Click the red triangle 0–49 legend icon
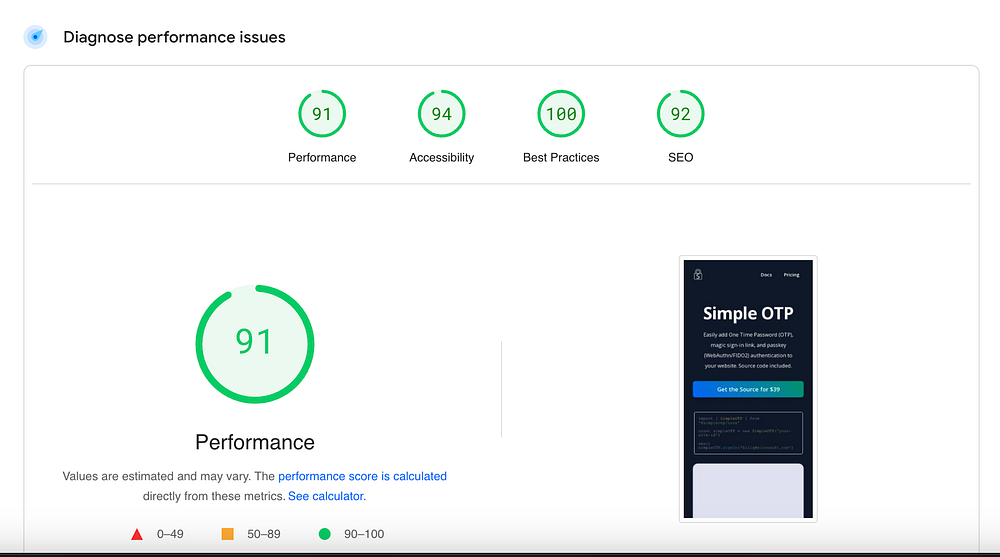This screenshot has width=1000, height=557. (137, 534)
